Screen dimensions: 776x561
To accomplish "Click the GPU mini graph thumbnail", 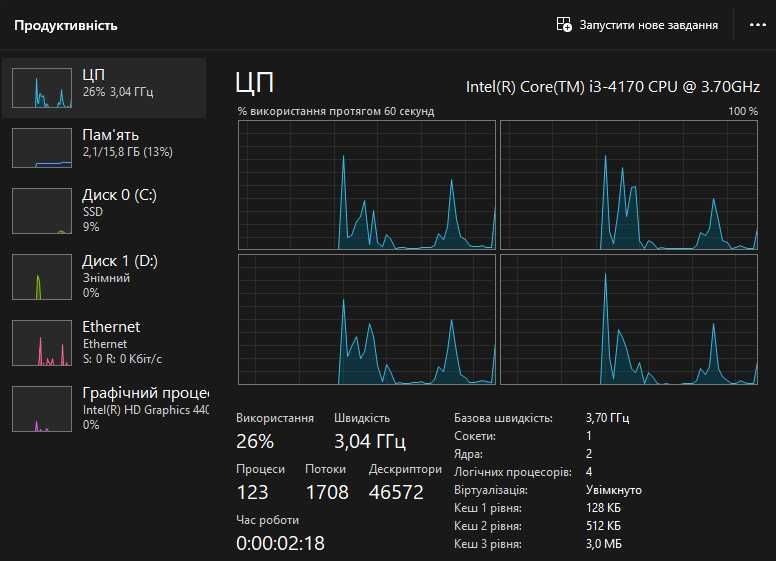I will 42,409.
